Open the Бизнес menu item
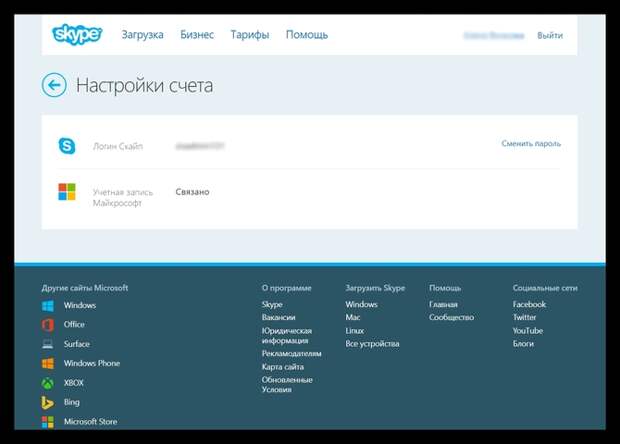Image resolution: width=620 pixels, height=444 pixels. click(x=197, y=35)
